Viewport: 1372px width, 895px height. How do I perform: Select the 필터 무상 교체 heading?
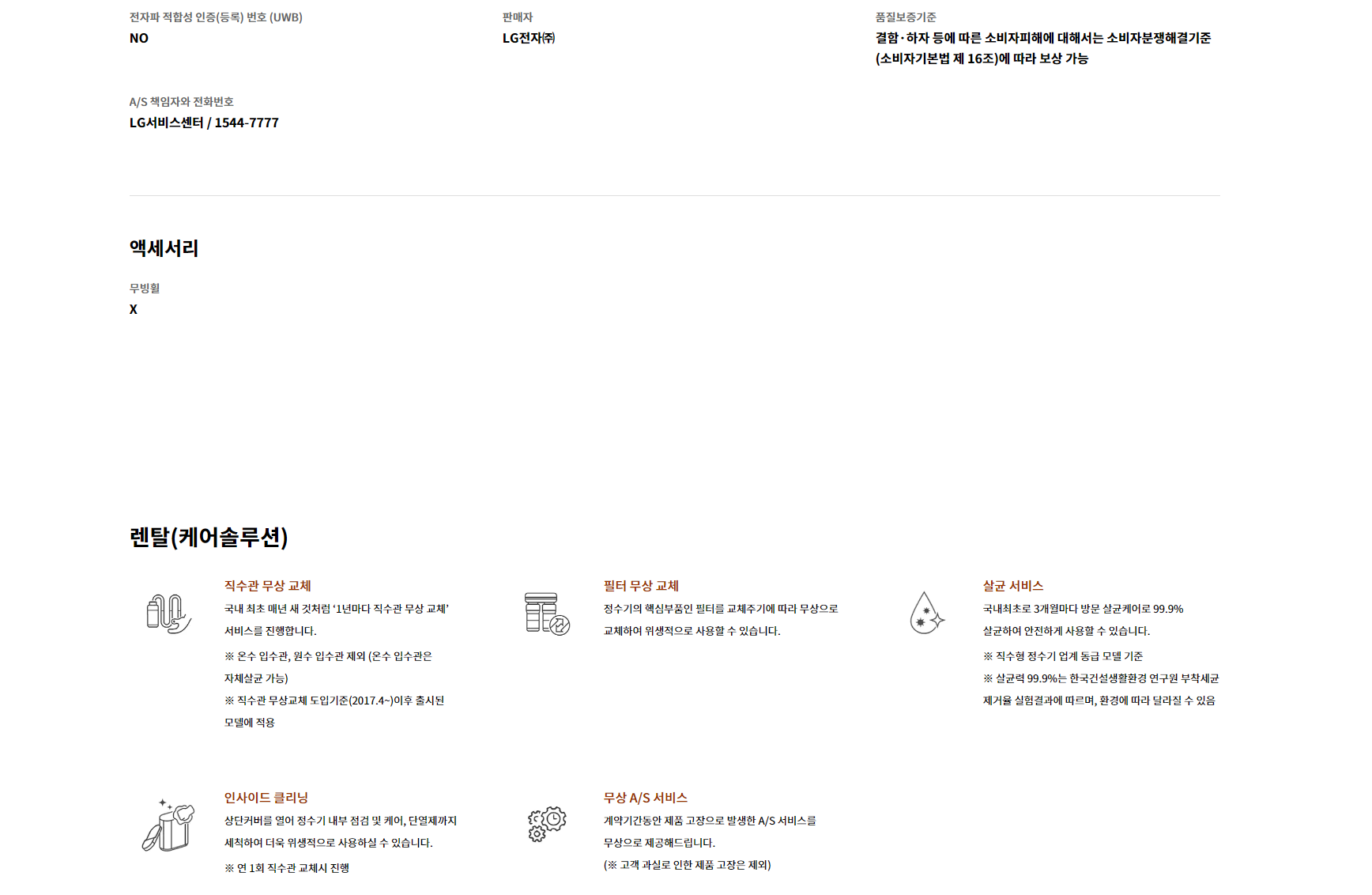pos(641,586)
